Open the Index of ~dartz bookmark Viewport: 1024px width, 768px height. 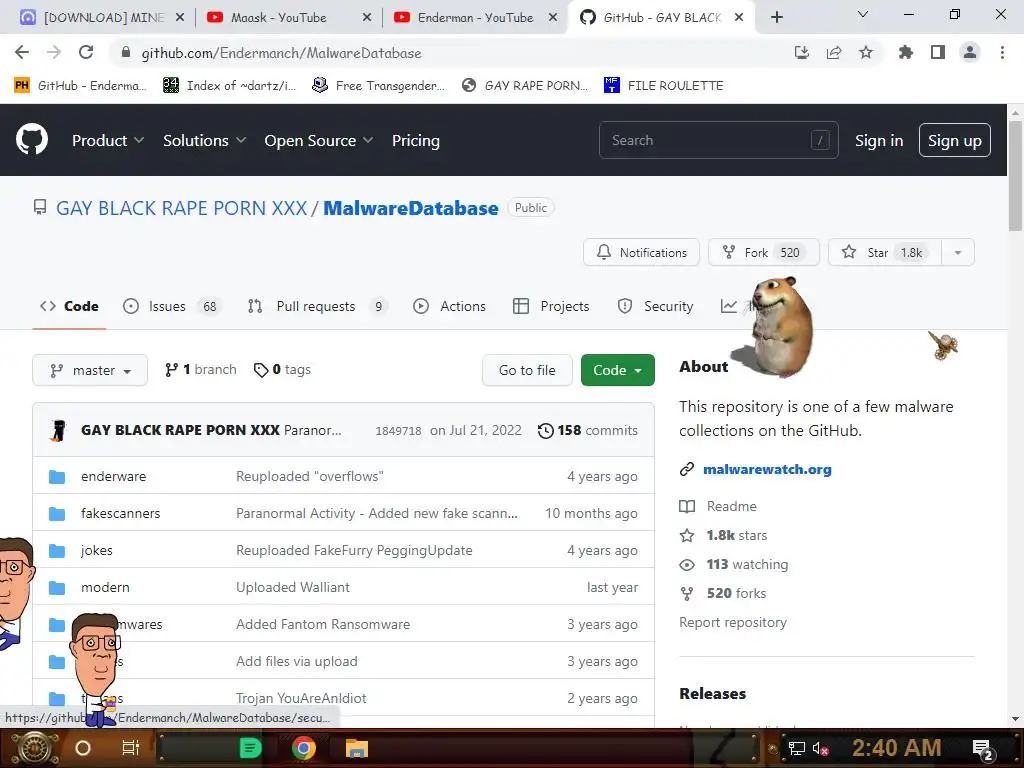[230, 86]
